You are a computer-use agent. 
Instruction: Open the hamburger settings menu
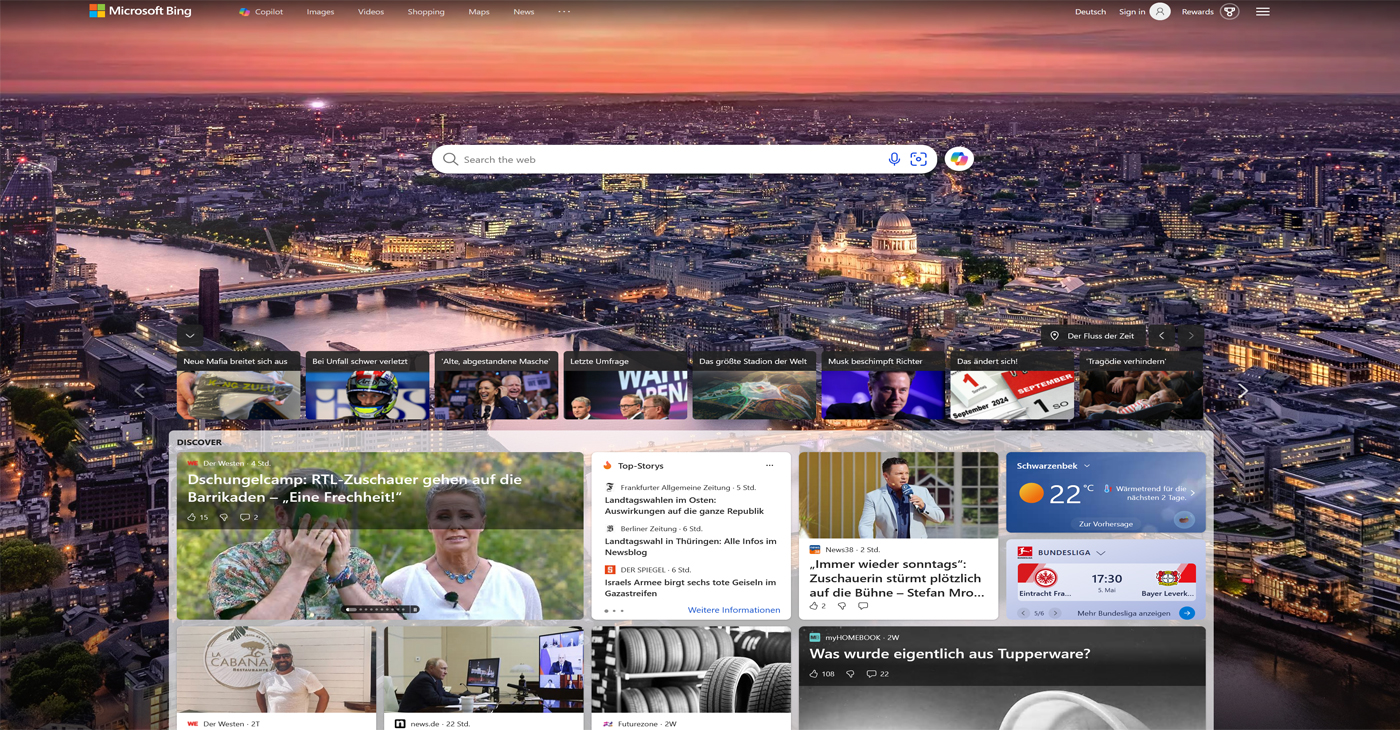point(1263,12)
